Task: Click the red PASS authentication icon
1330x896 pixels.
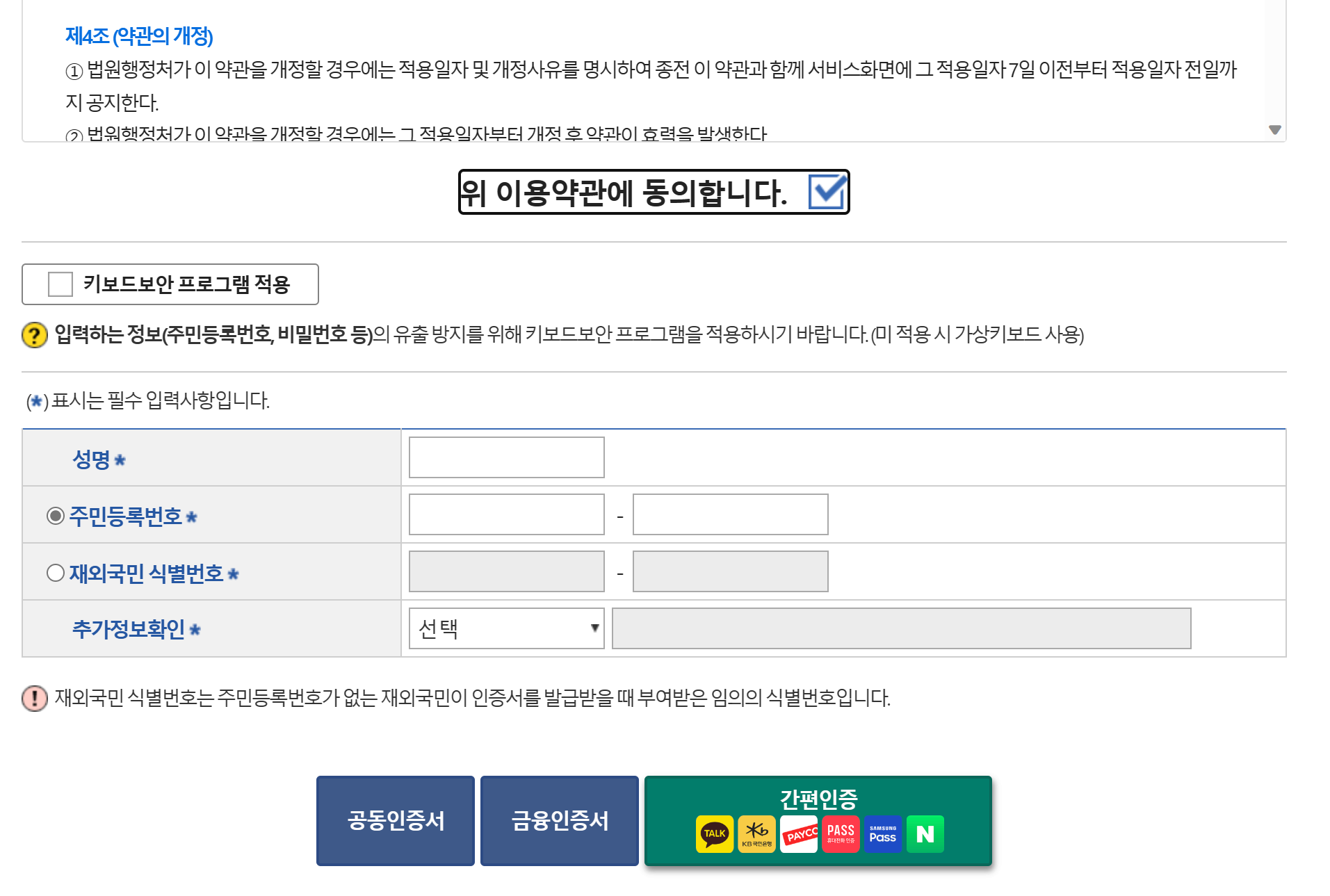Action: pyautogui.click(x=841, y=833)
